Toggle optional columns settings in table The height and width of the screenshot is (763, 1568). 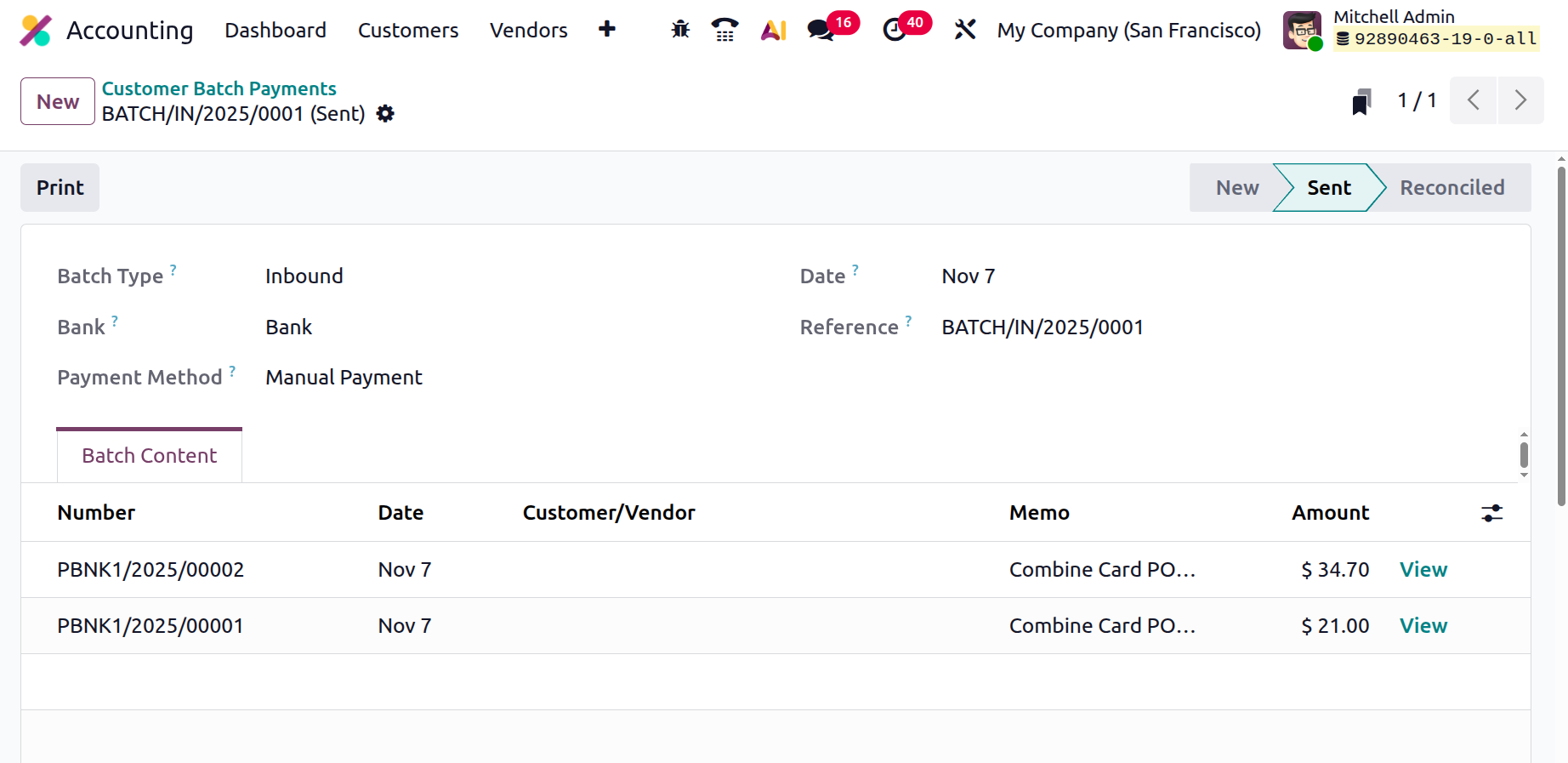tap(1491, 513)
